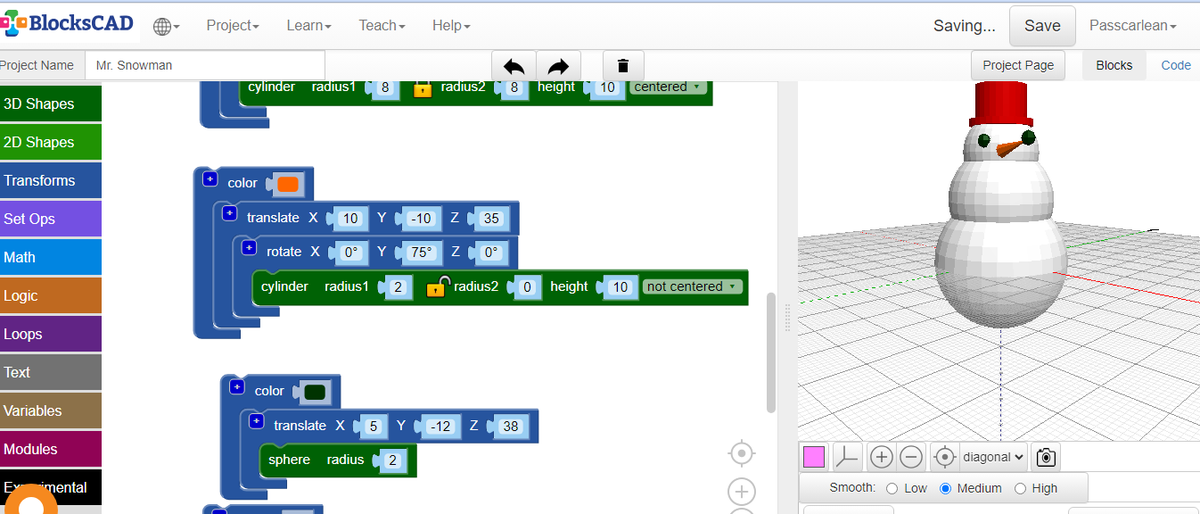The width and height of the screenshot is (1200, 514).
Task: Open the Set Ops category
Action: coord(51,219)
